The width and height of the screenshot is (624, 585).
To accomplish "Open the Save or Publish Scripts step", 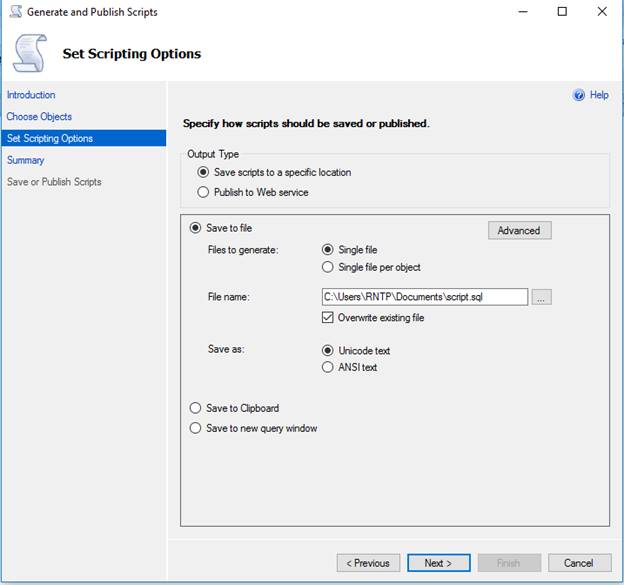I will [x=54, y=182].
